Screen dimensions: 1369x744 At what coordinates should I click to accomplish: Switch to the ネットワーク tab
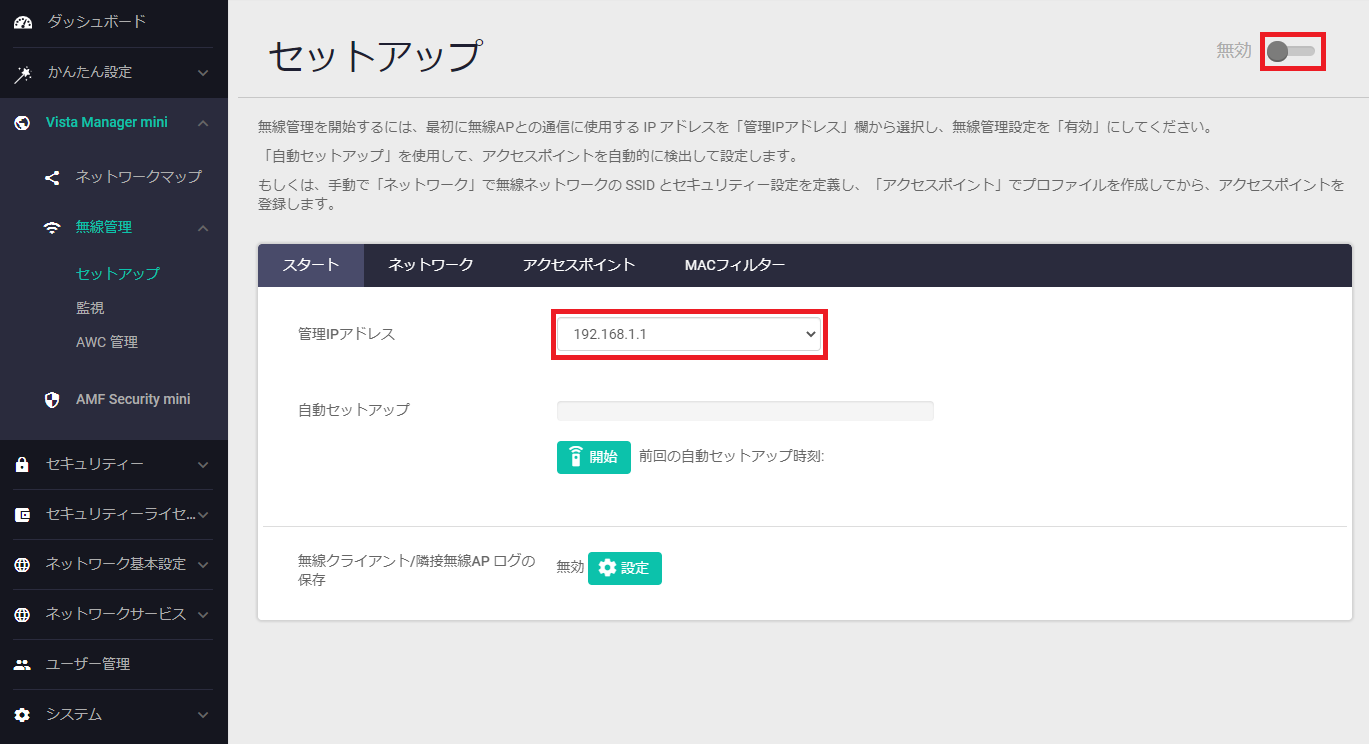coord(430,265)
